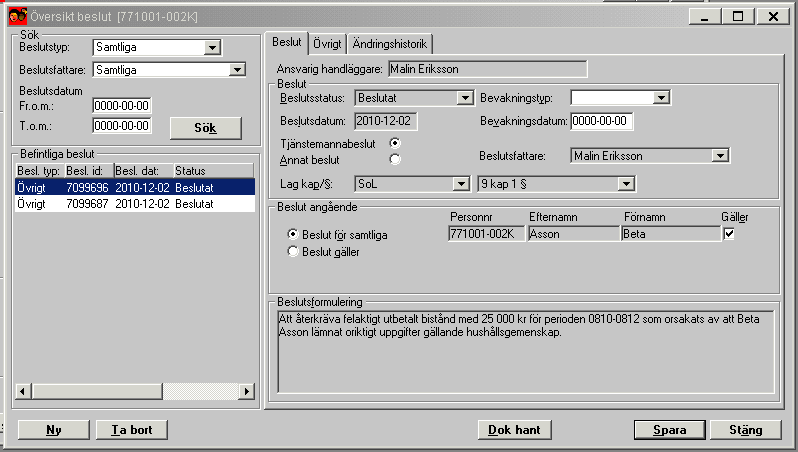The image size is (798, 452).
Task: Maximize the Översikt beslut window
Action: click(738, 16)
